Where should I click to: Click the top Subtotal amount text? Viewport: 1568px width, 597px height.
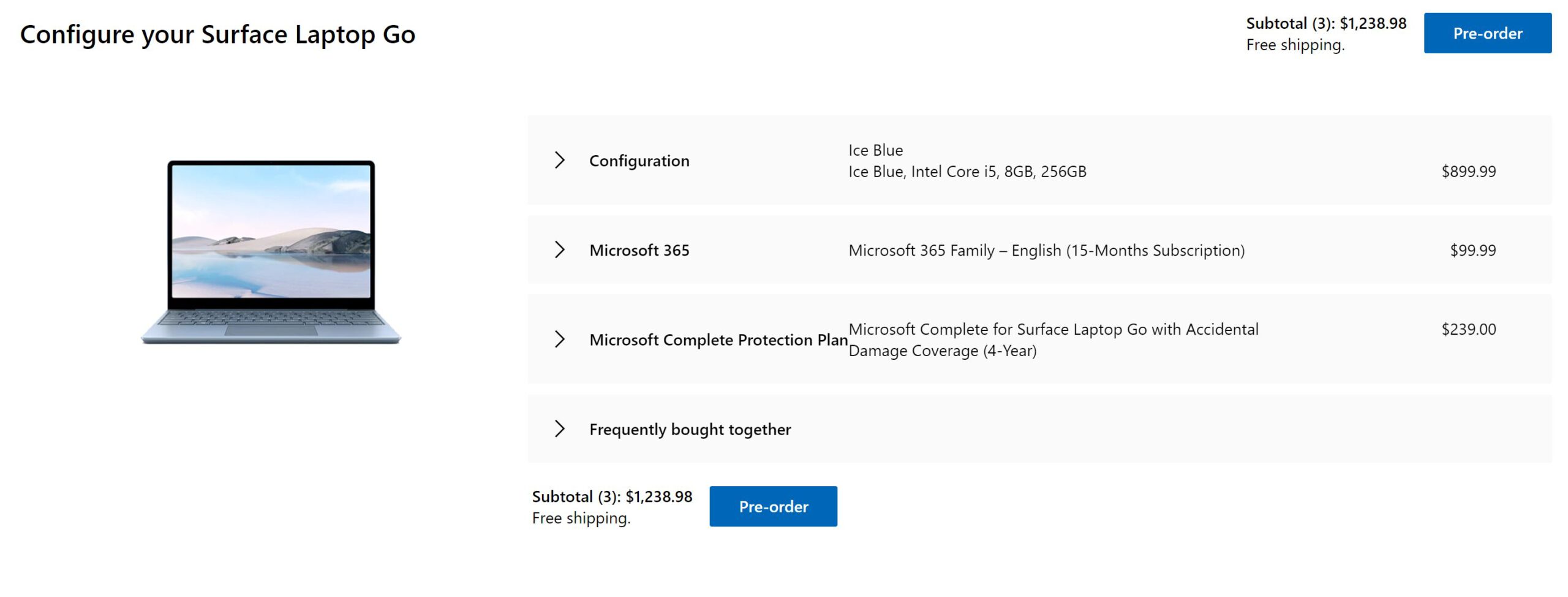(x=1326, y=23)
